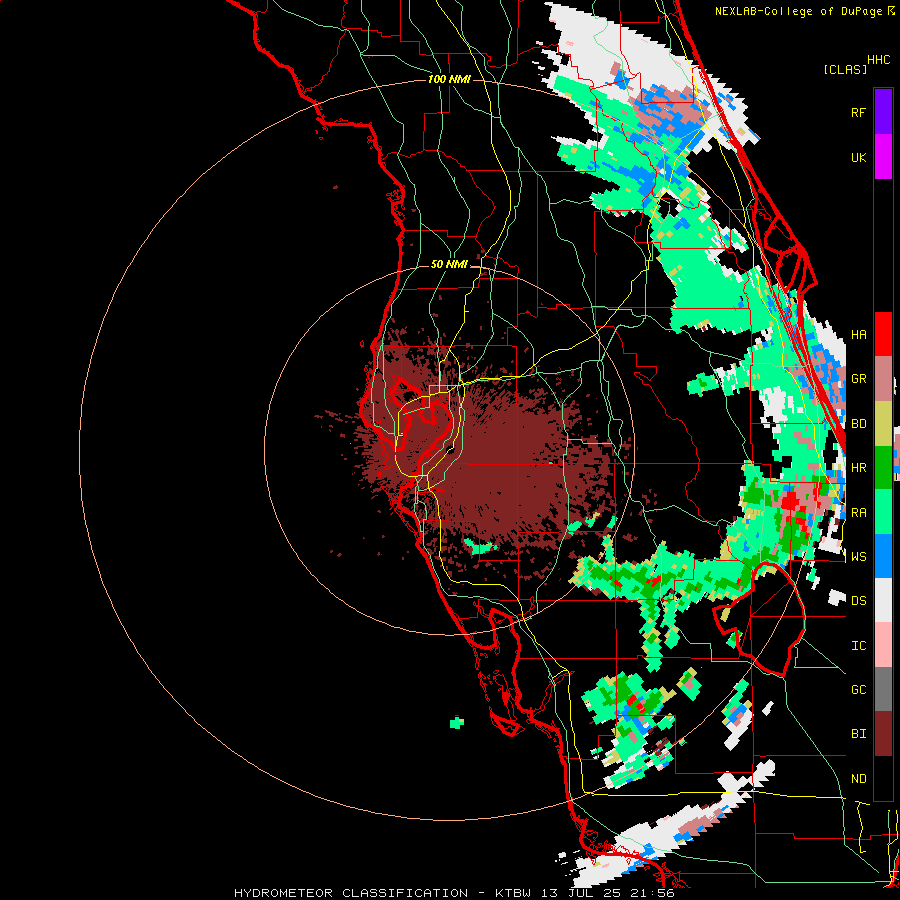
Task: Click the 'IC' legend label
Action: (858, 646)
